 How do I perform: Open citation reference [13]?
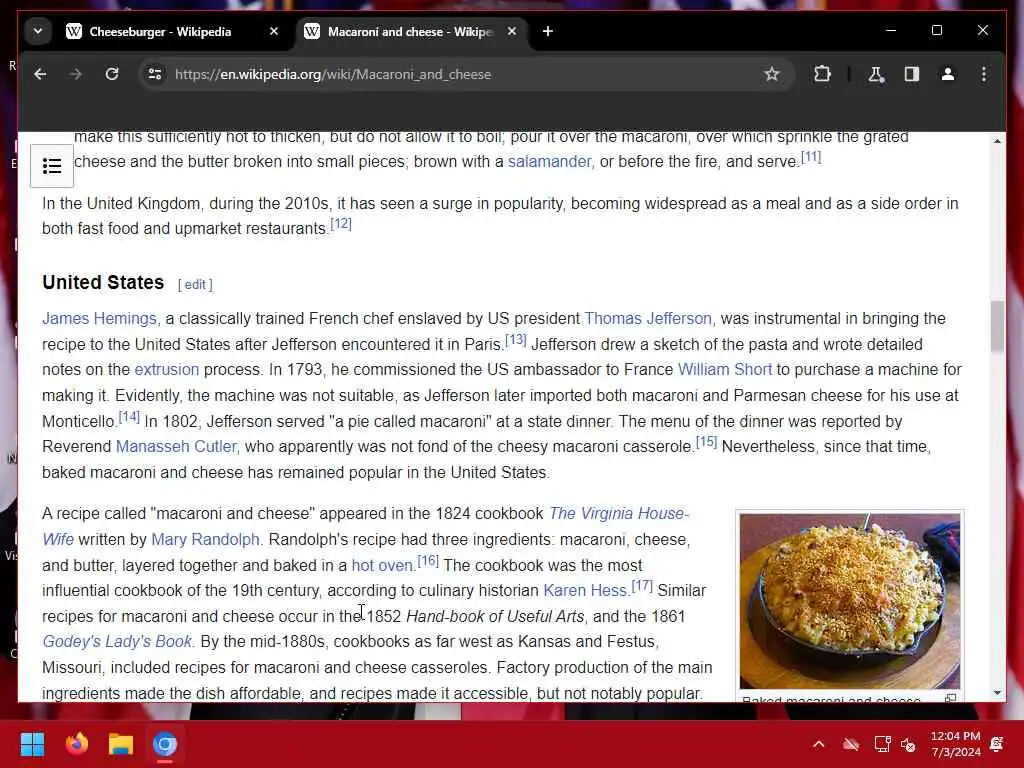516,340
